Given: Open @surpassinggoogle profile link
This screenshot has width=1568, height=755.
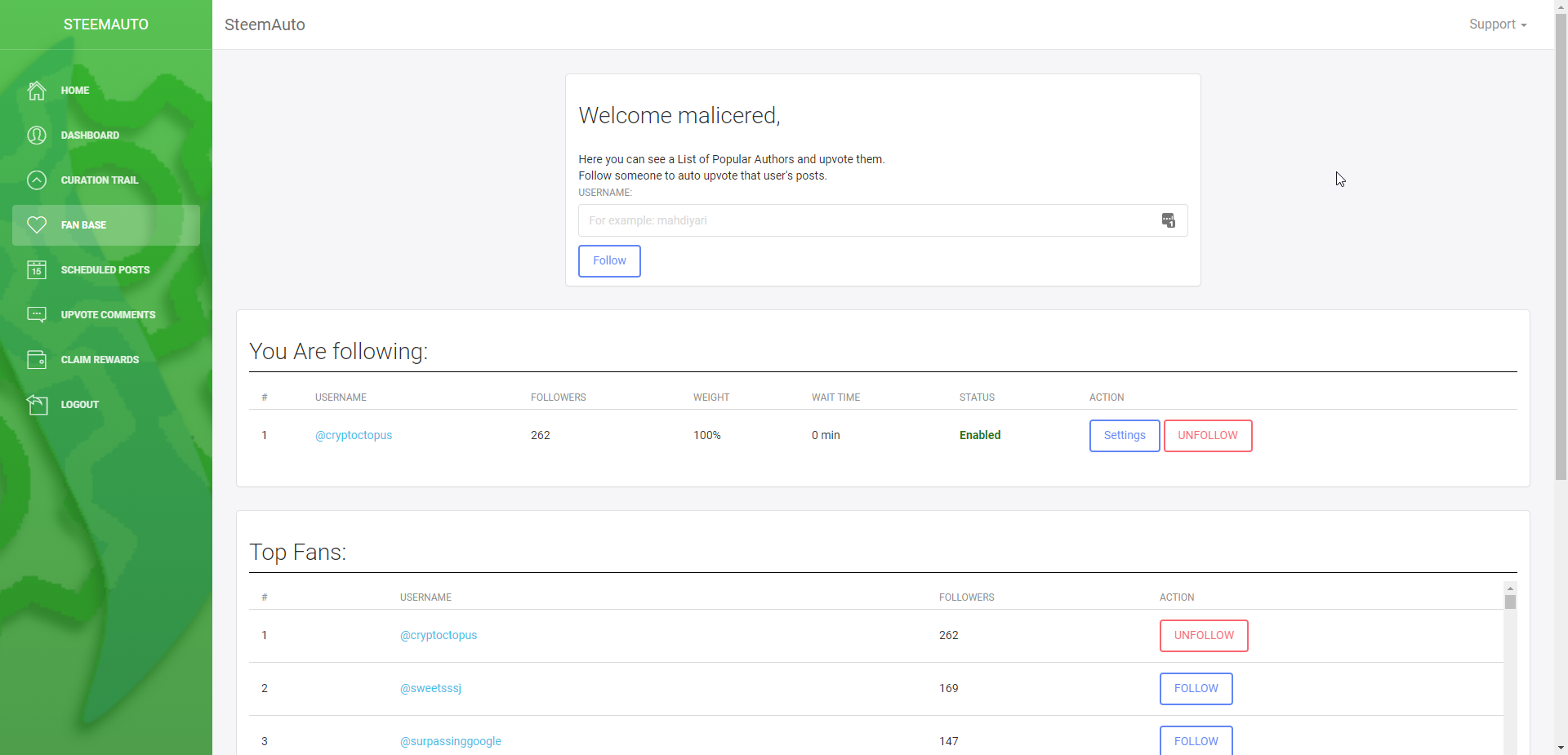Looking at the screenshot, I should pos(451,741).
